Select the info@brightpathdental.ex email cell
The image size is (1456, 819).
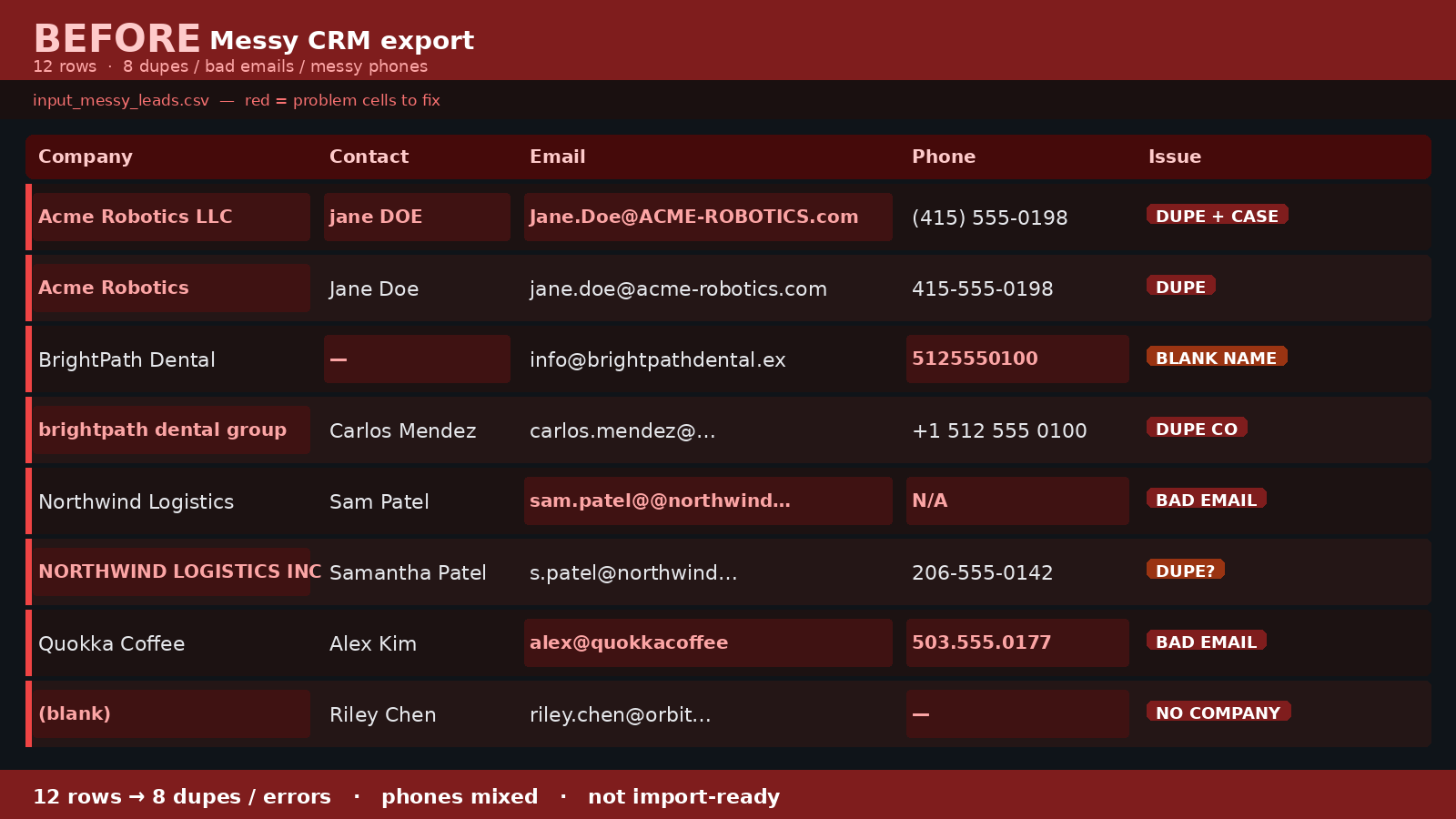(657, 359)
